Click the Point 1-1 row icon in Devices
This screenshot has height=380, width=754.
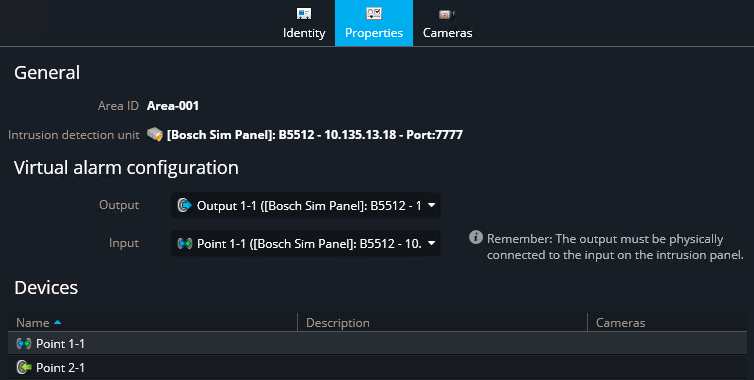tap(24, 343)
